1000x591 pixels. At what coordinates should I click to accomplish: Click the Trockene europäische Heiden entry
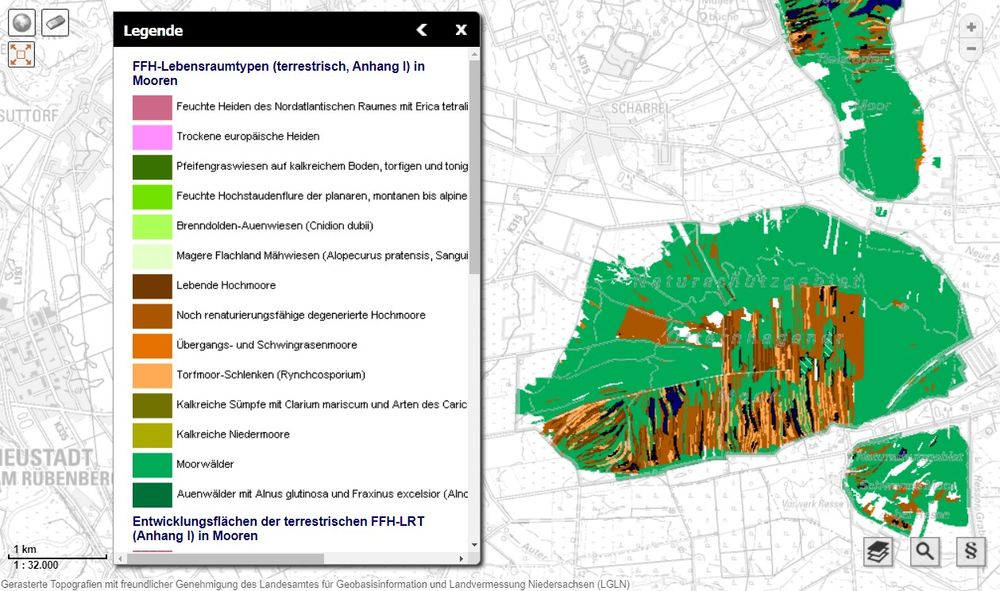point(247,136)
